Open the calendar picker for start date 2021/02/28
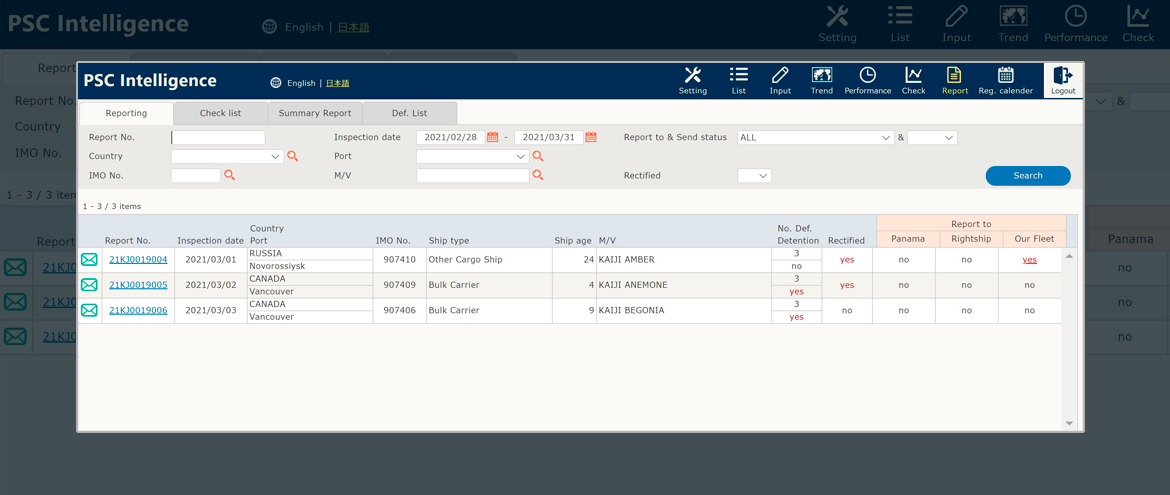The height and width of the screenshot is (495, 1170). [492, 137]
